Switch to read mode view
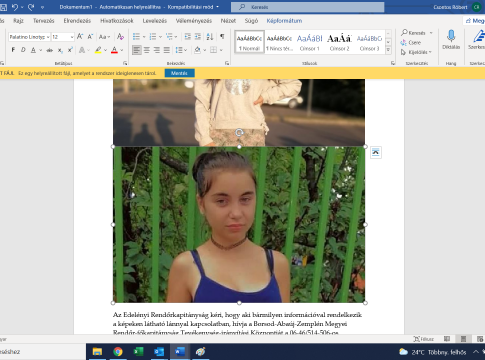 447,339
